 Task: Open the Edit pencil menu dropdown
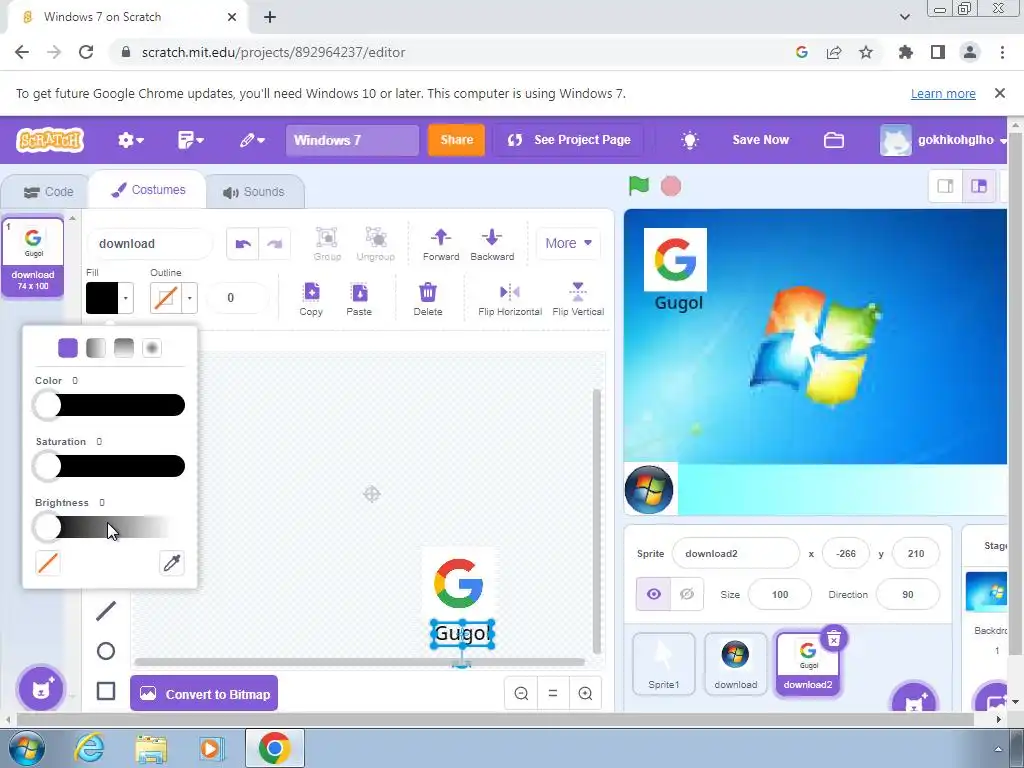coord(251,140)
